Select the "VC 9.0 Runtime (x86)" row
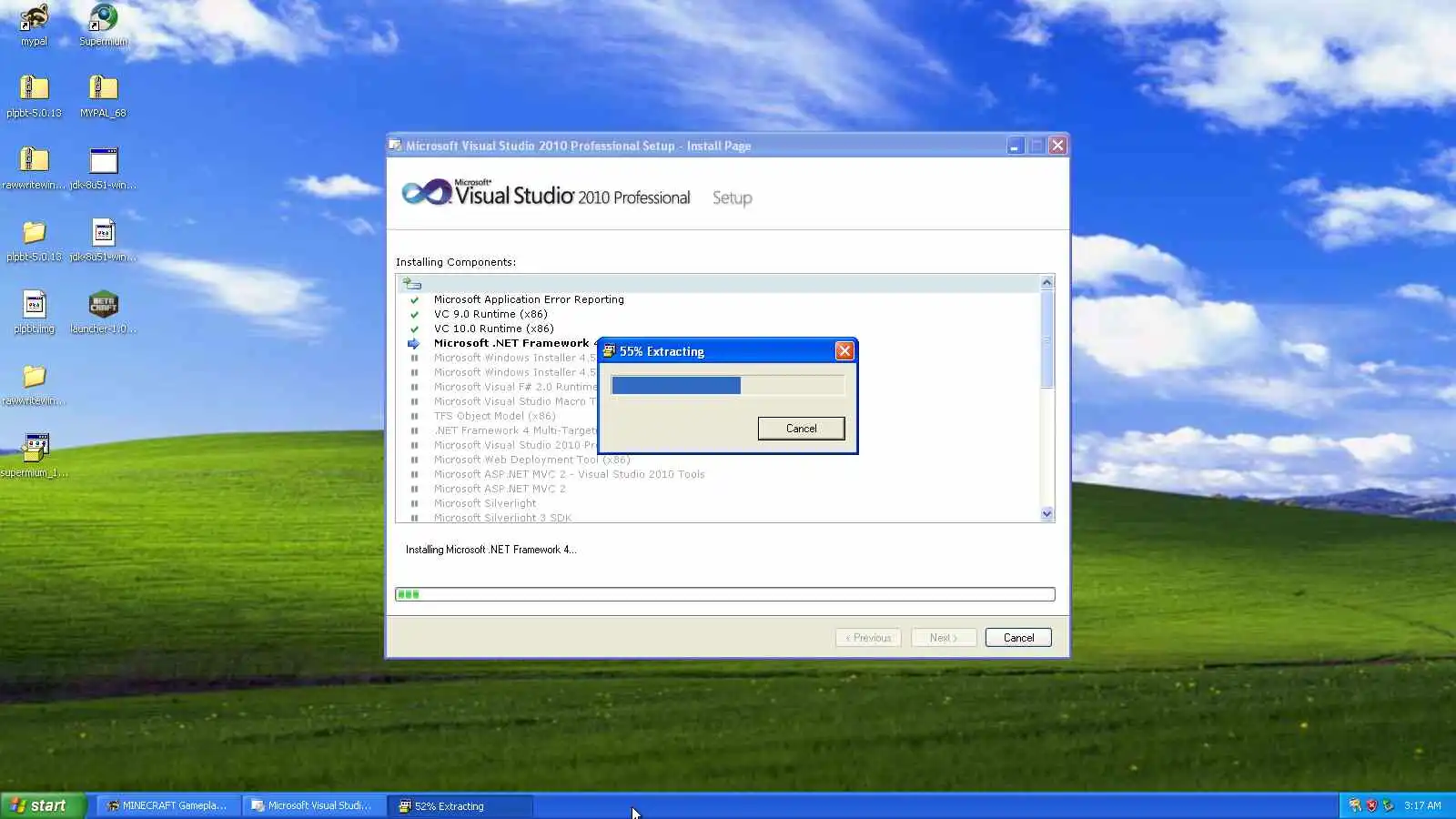The width and height of the screenshot is (1456, 819). click(x=490, y=314)
